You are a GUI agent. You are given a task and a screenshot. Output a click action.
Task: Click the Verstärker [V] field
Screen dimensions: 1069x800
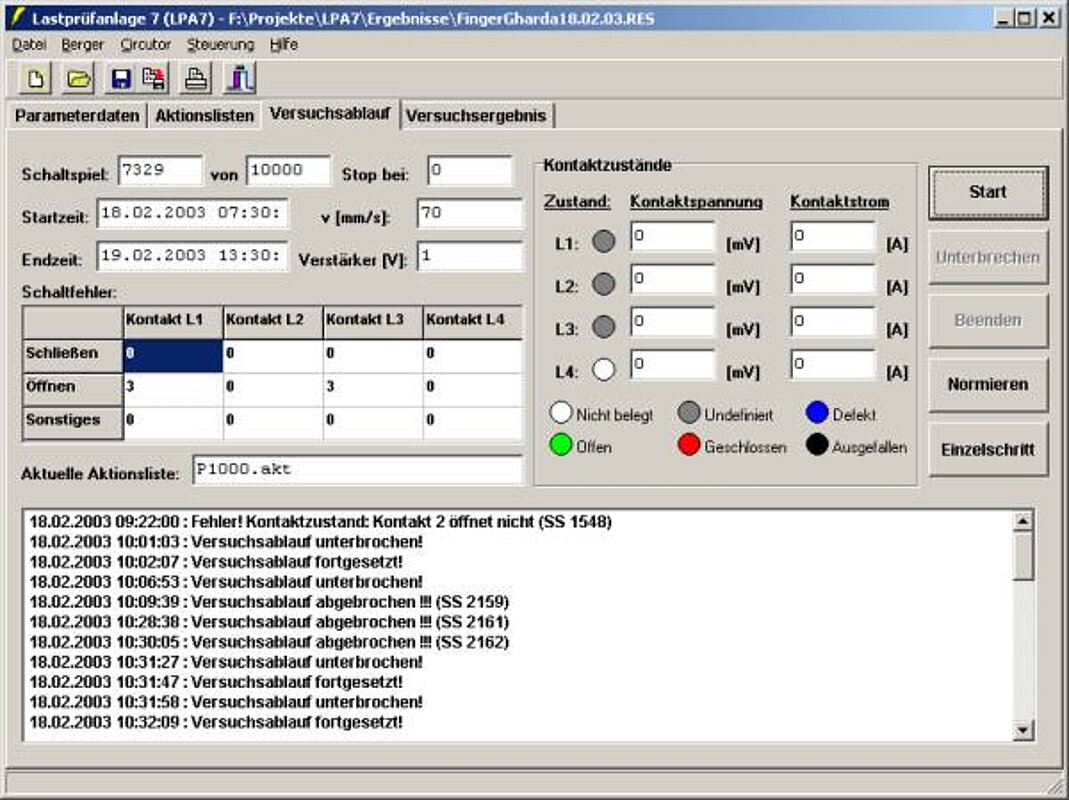pyautogui.click(x=470, y=256)
